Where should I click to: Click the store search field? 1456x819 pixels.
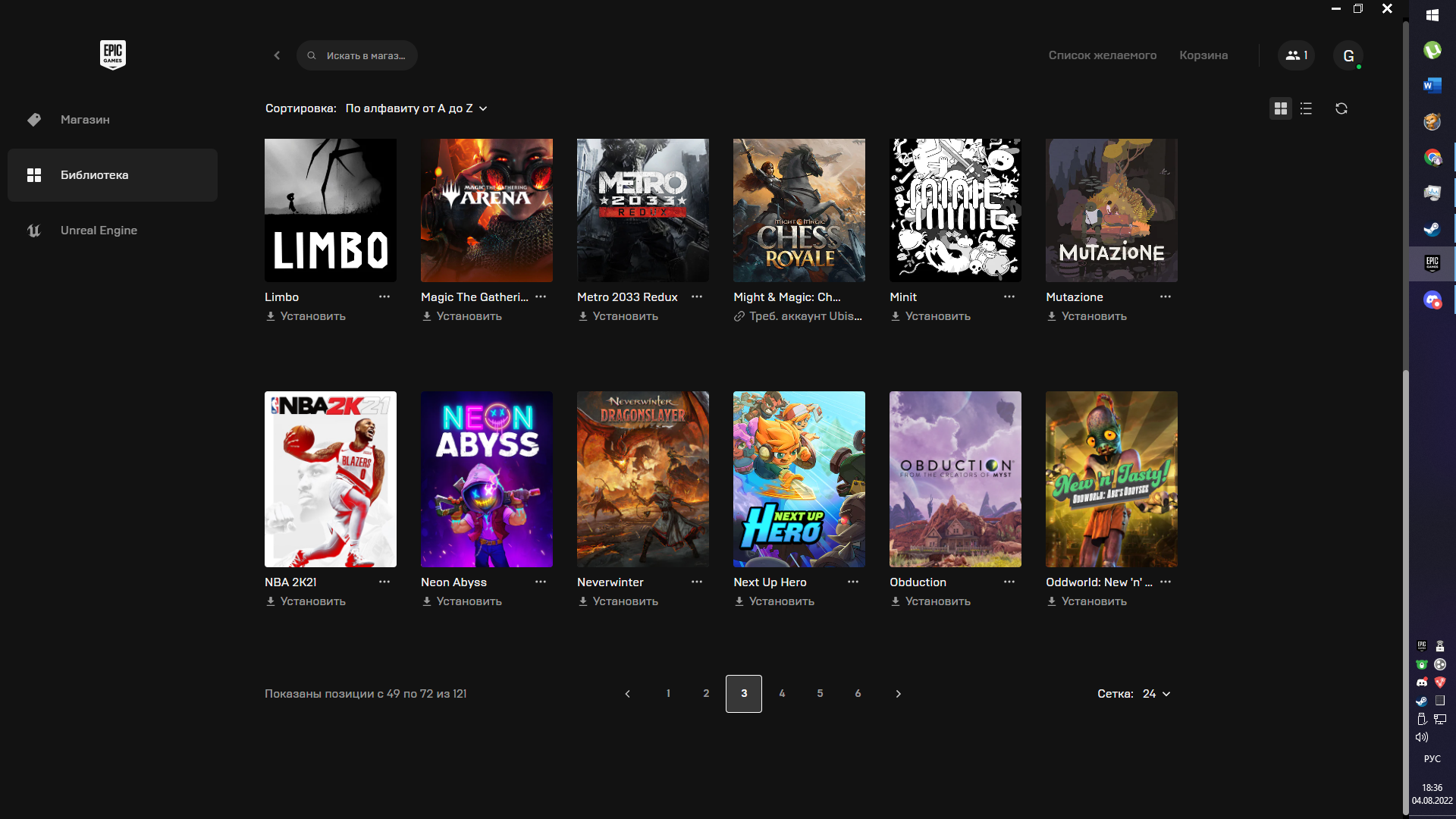tap(357, 55)
